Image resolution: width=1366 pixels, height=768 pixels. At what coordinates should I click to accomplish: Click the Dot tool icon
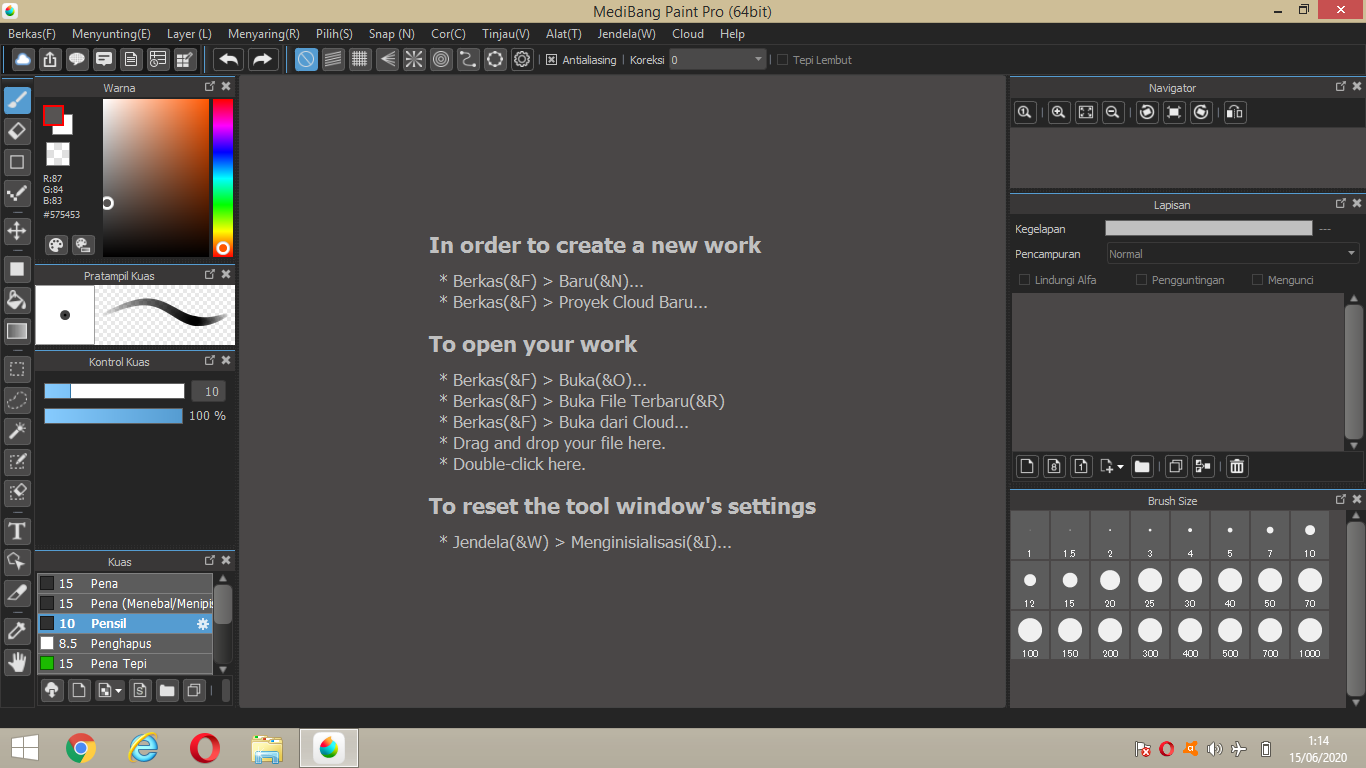17,193
